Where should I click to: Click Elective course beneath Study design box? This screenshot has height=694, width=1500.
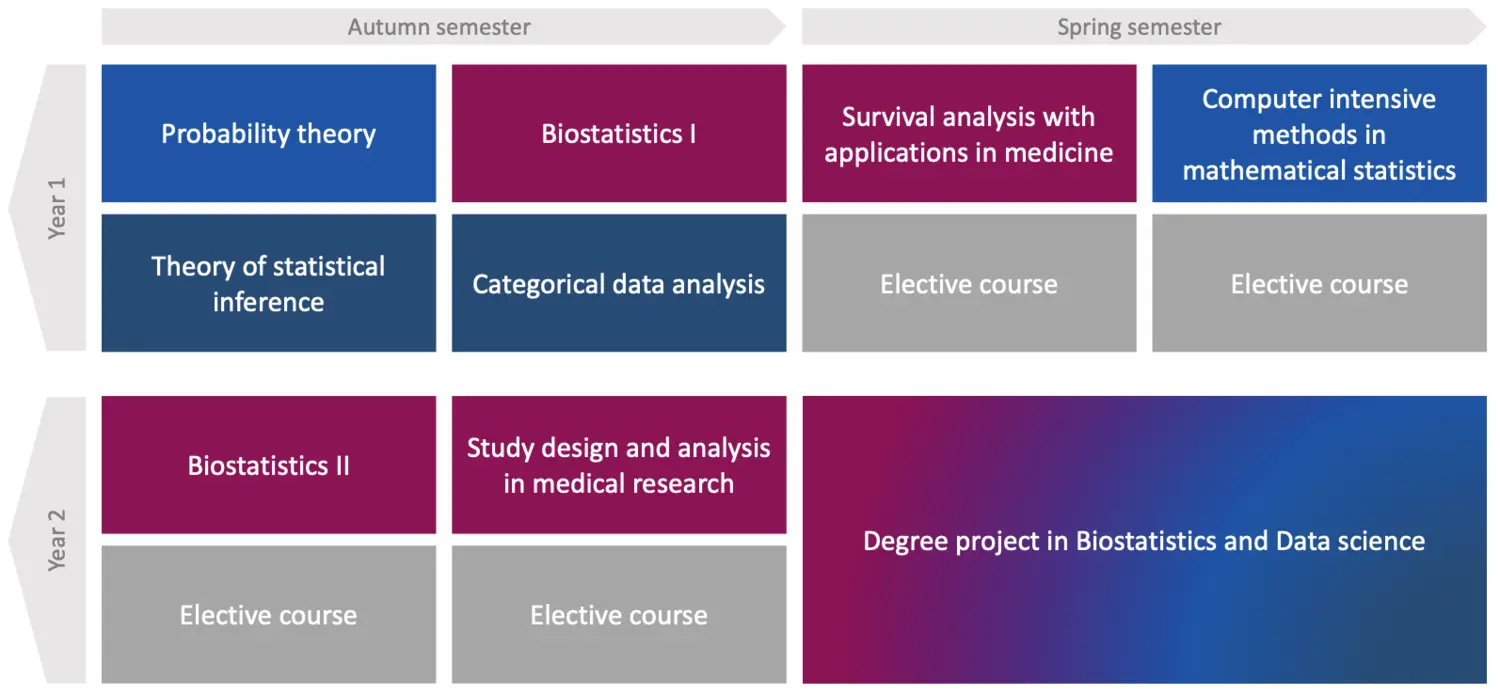(619, 614)
